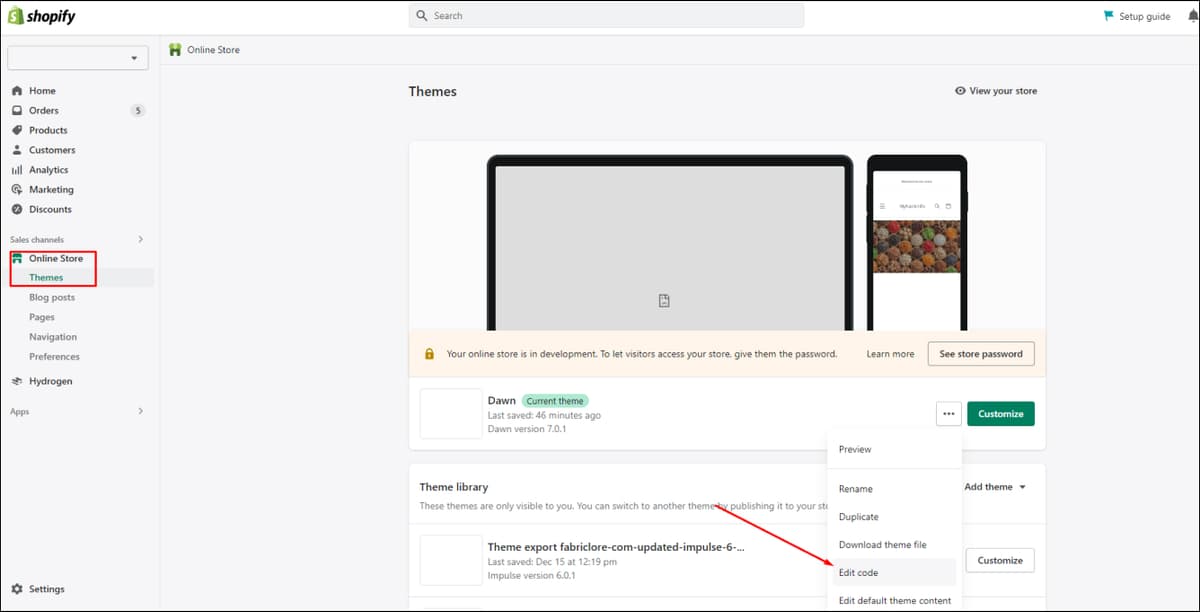Screen dimensions: 1200x612
Task: Open the store selector dropdown
Action: point(78,58)
